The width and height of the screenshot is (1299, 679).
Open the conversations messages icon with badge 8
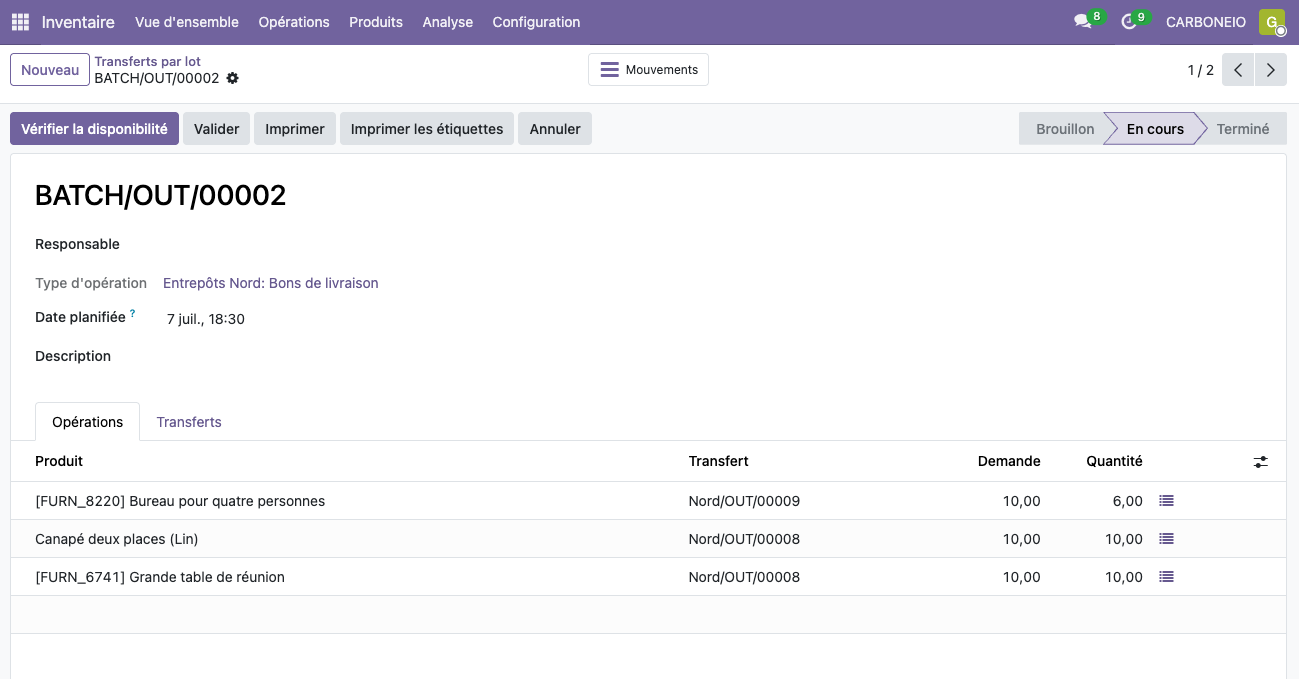(x=1082, y=22)
